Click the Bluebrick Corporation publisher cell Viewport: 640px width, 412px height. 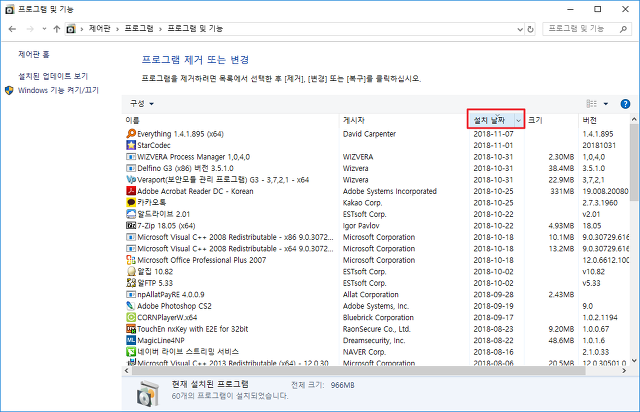[378, 317]
